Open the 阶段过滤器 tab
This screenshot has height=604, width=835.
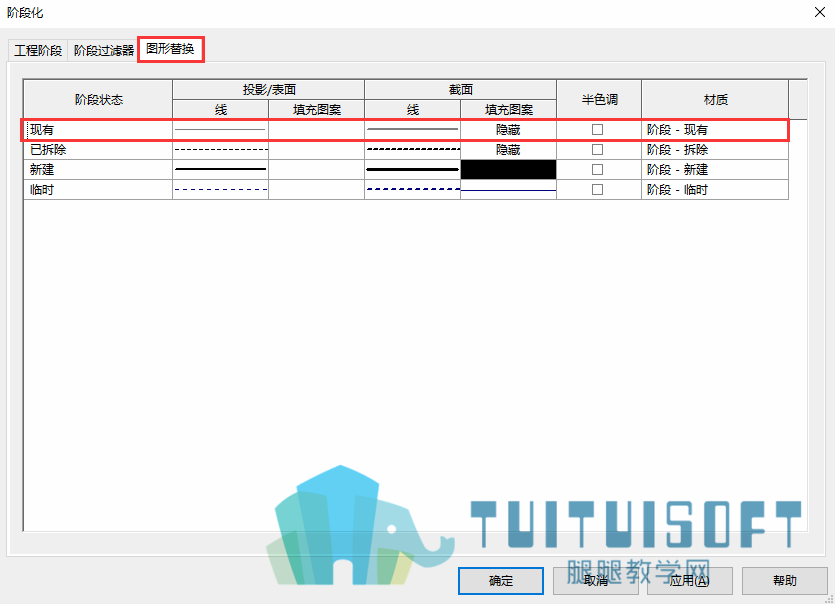coord(103,51)
